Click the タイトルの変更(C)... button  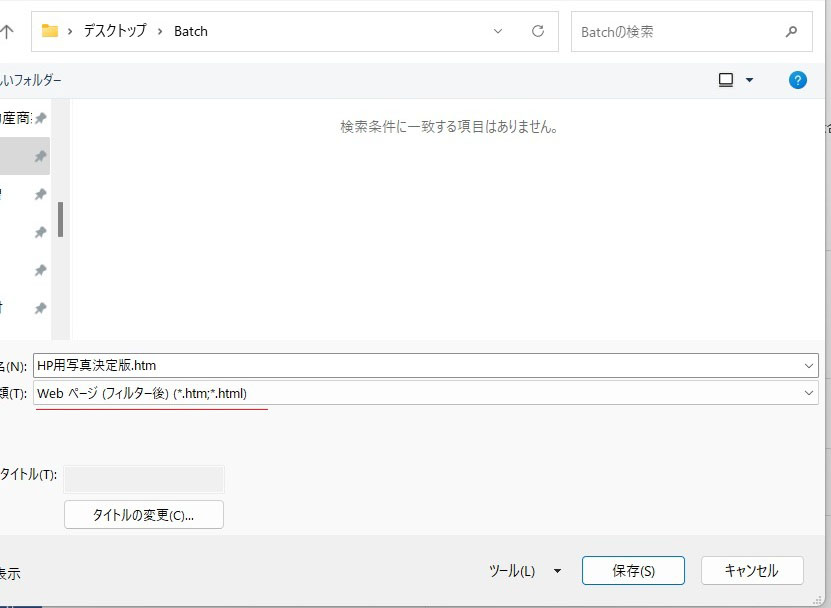pyautogui.click(x=143, y=515)
